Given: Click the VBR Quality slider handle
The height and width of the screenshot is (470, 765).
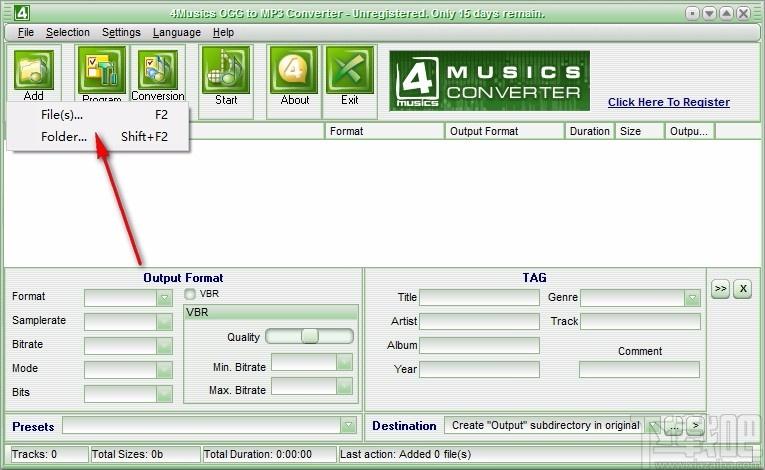Looking at the screenshot, I should 310,336.
